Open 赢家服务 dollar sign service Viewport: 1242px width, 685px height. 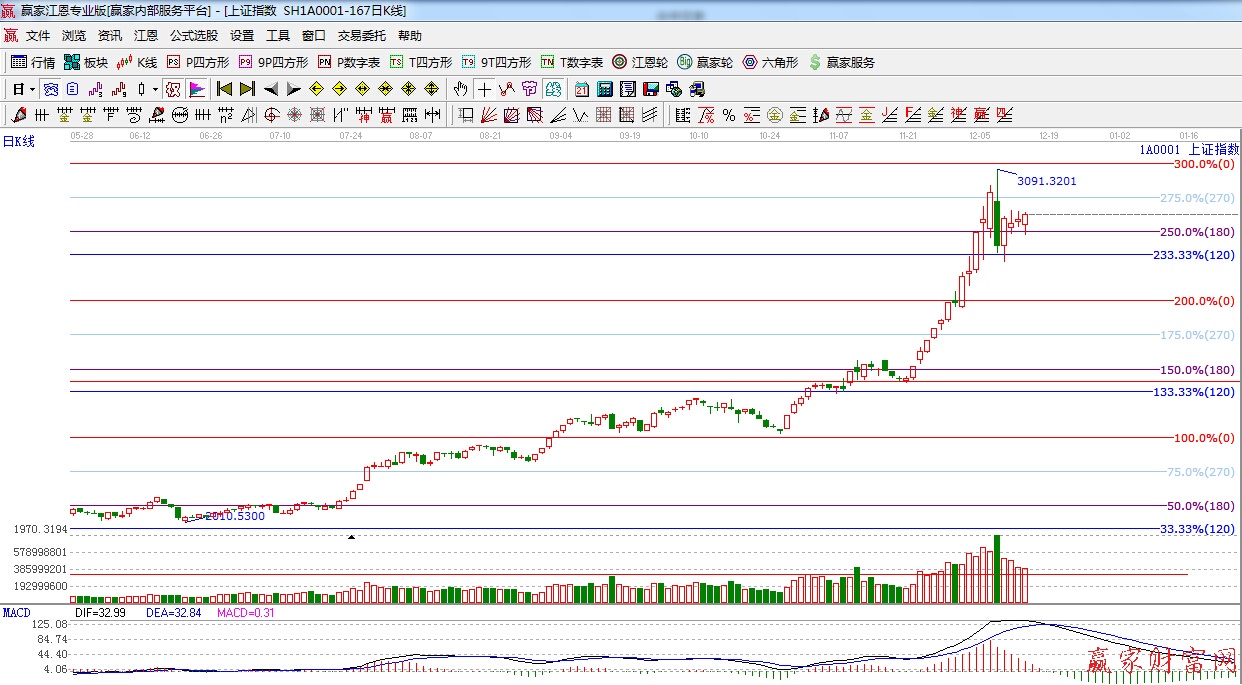point(841,62)
